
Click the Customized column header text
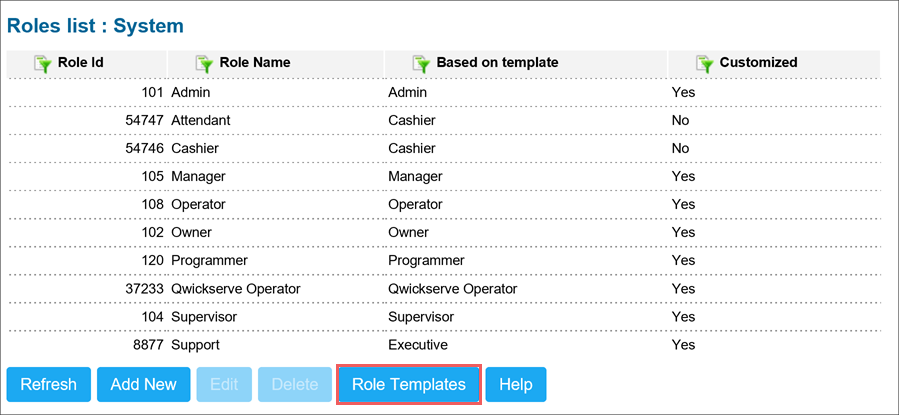[758, 62]
